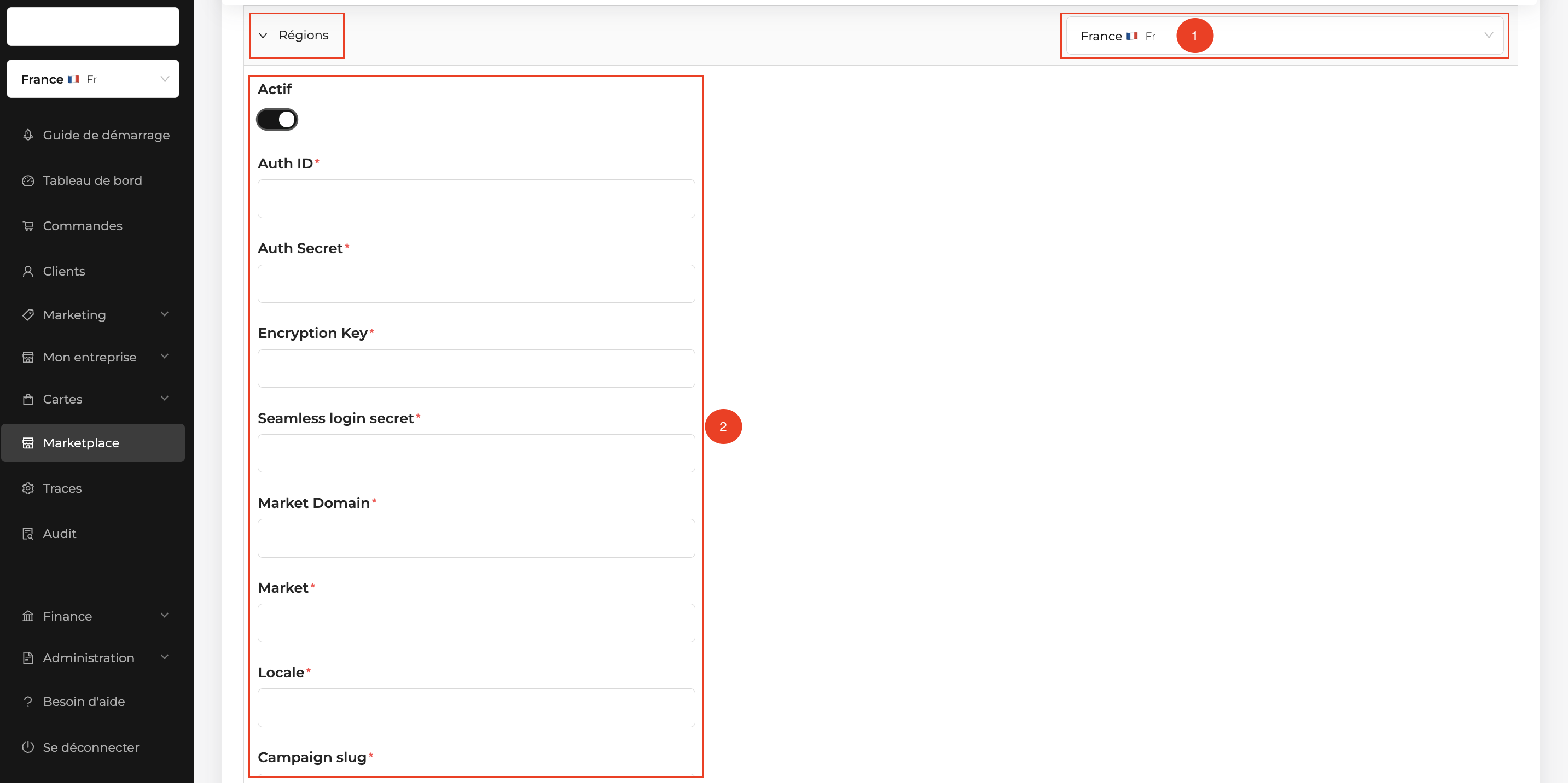
Task: Focus the Auth Secret input field
Action: 476,284
